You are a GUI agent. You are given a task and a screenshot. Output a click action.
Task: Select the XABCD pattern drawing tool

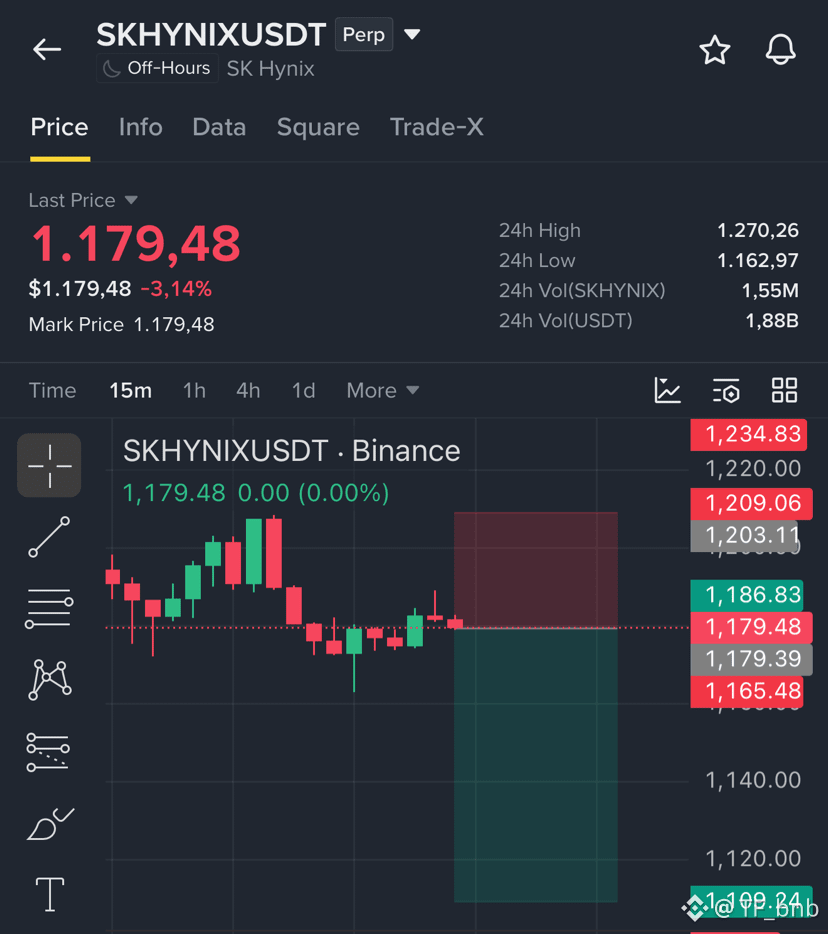[x=49, y=679]
